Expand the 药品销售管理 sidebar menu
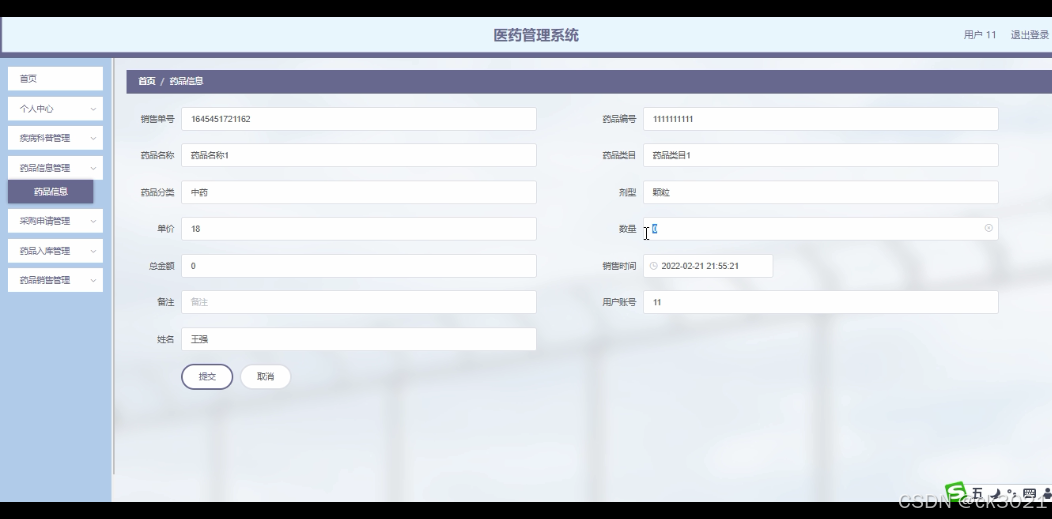Image resolution: width=1052 pixels, height=519 pixels. click(56, 280)
